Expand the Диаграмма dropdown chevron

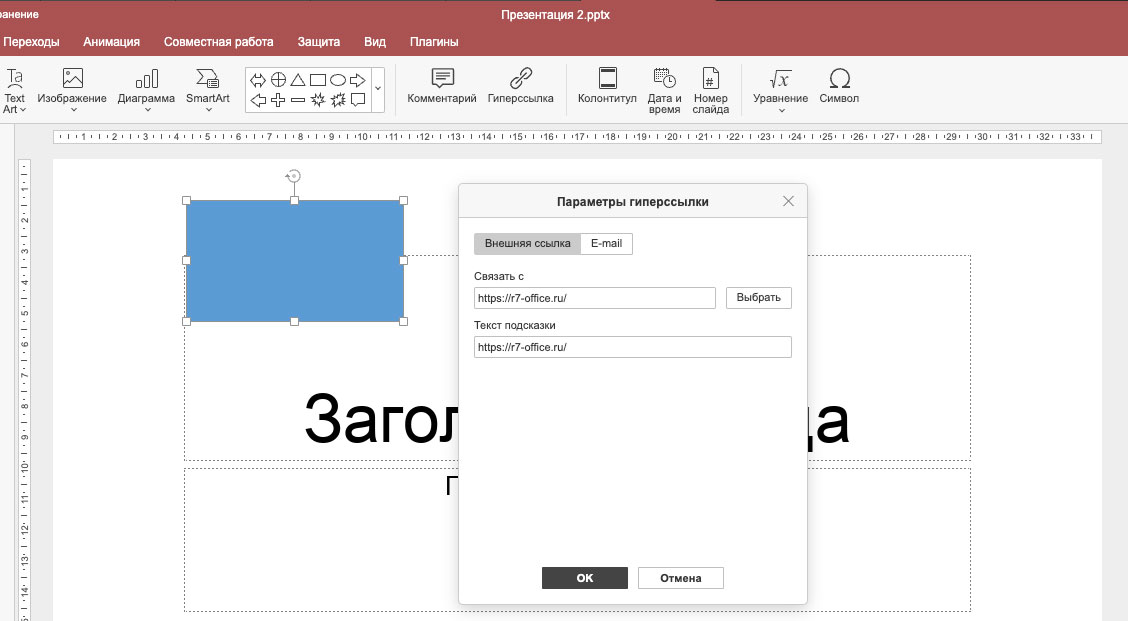coord(147,110)
